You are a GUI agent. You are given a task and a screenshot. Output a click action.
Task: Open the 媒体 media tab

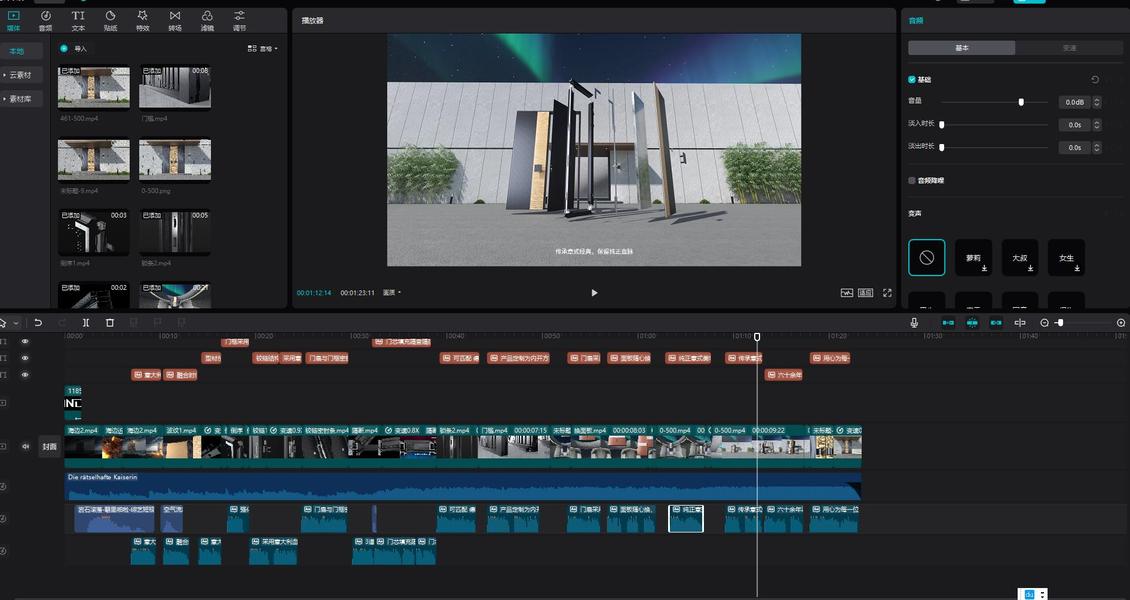pos(14,21)
